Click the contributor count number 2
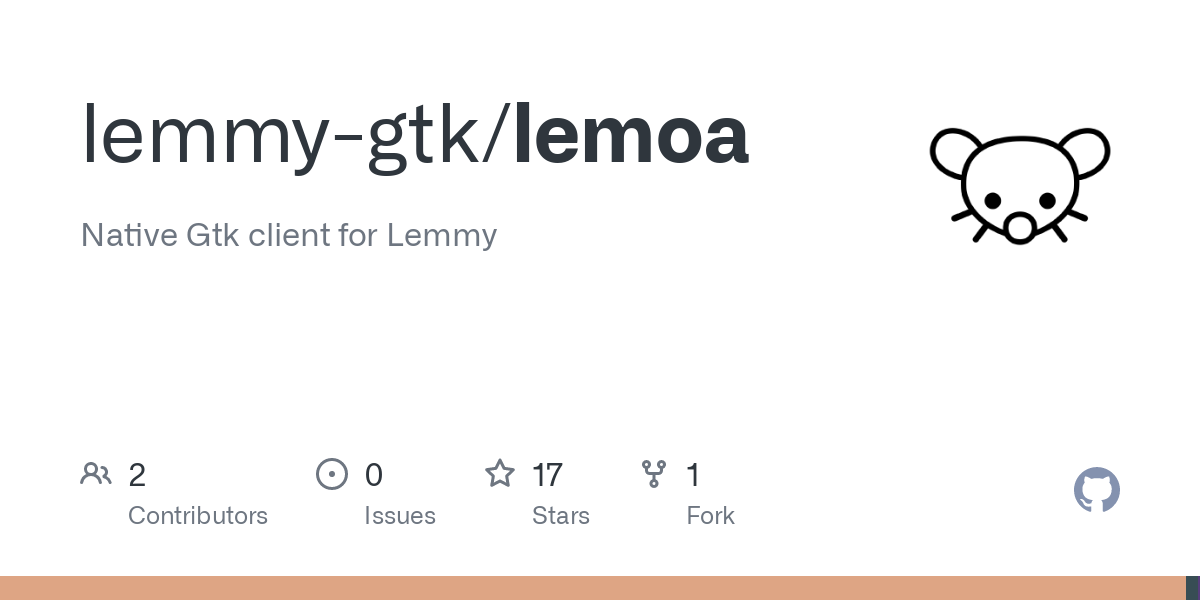This screenshot has height=600, width=1200. 137,475
